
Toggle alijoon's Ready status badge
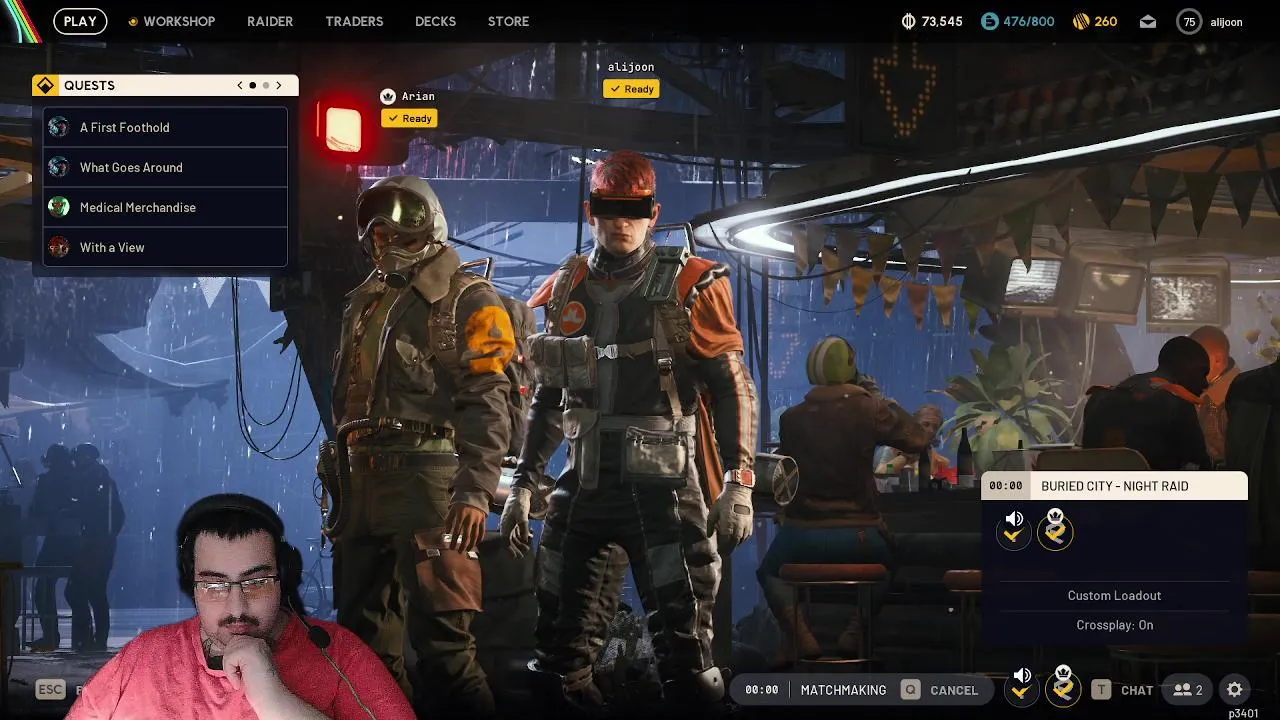(x=631, y=89)
